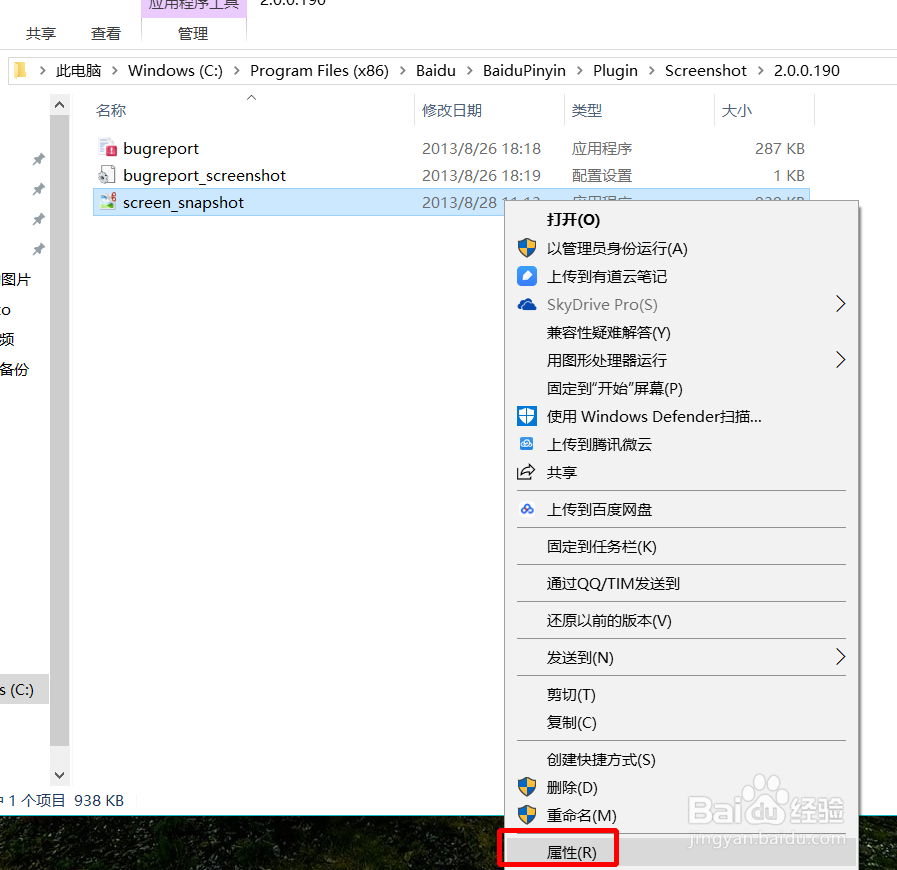Switch to the 查看 ribbon tab
897x870 pixels.
coord(105,33)
